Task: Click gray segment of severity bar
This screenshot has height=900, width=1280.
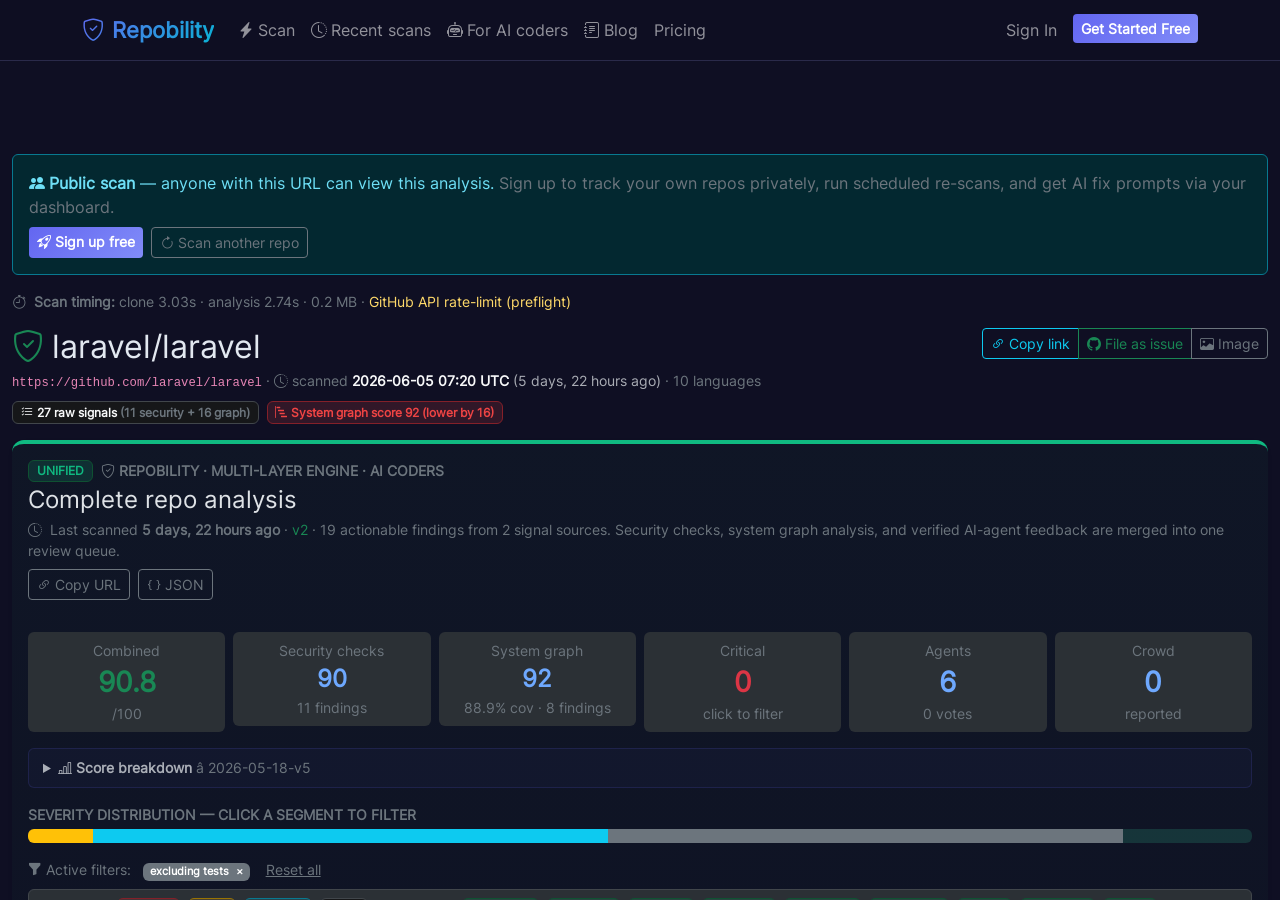Action: click(x=865, y=836)
